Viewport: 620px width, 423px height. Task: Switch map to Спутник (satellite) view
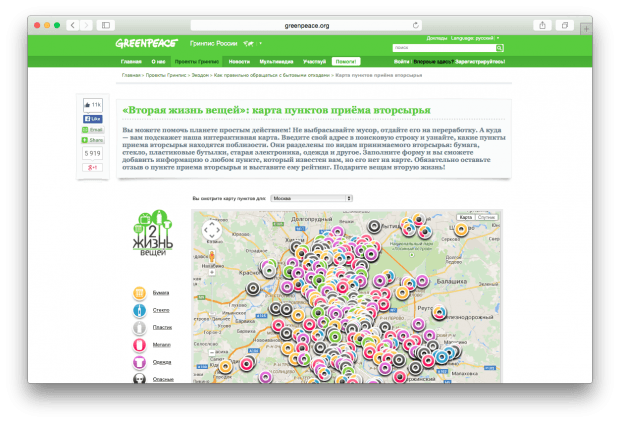click(486, 217)
